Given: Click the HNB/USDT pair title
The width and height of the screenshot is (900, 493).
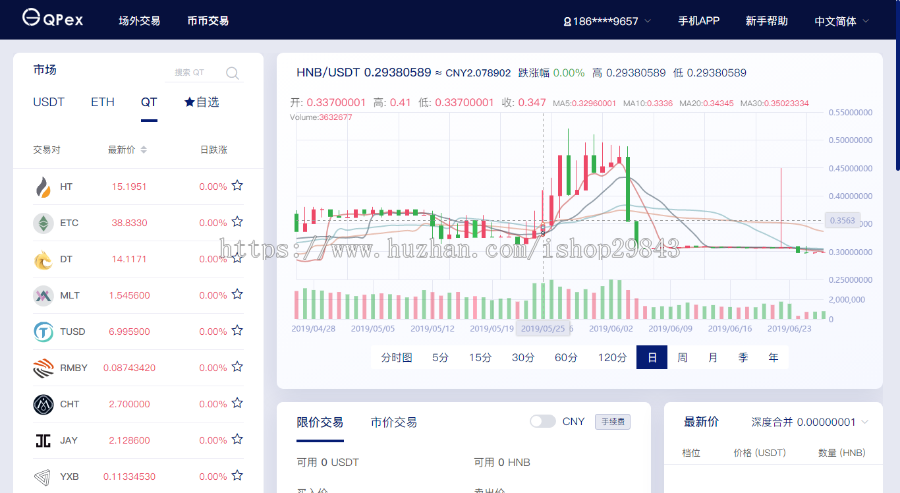Looking at the screenshot, I should (328, 72).
